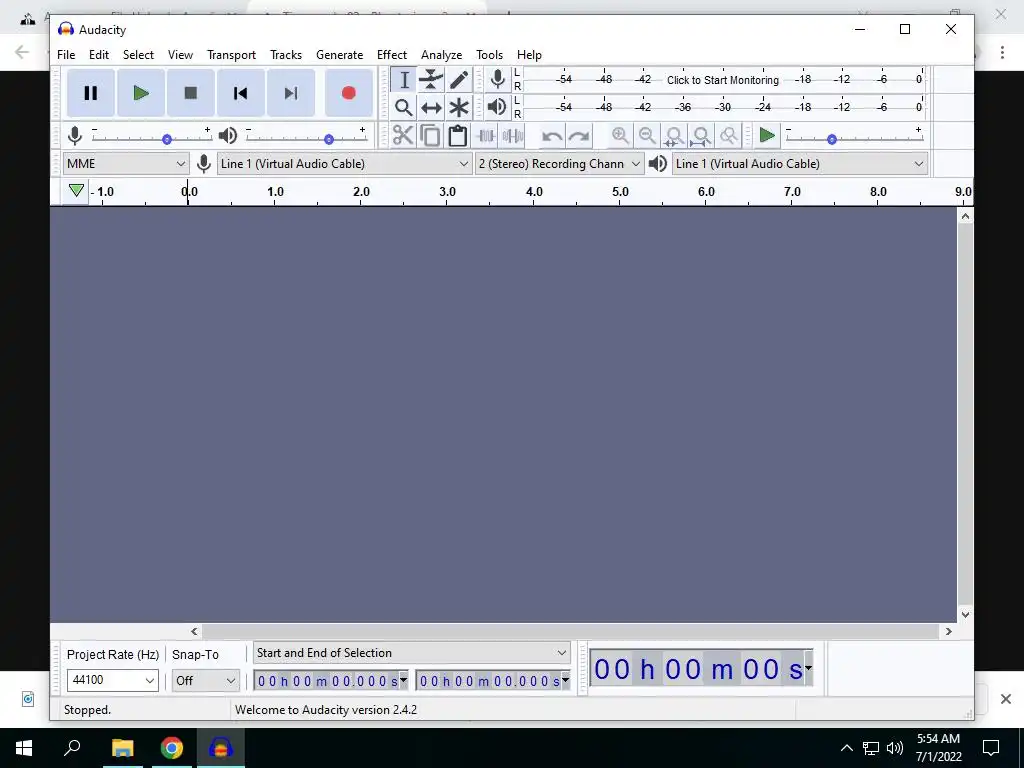Click the Play-at-speed green button

pos(767,136)
